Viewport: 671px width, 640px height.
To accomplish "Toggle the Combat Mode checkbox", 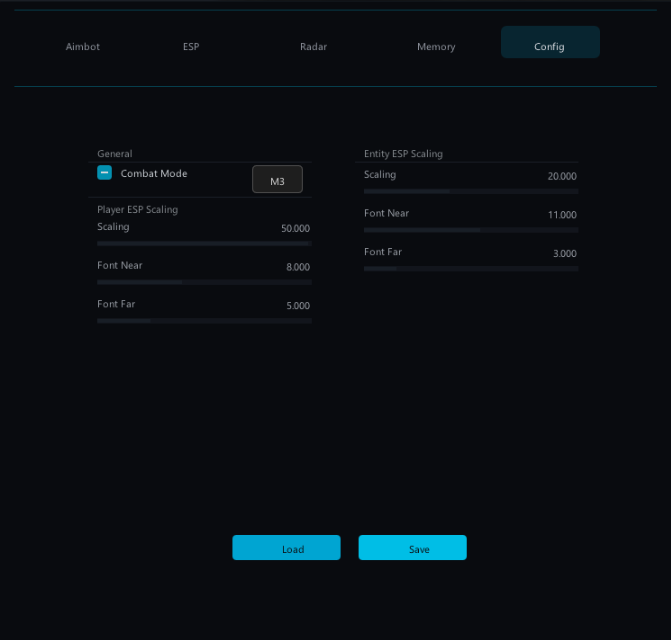I will point(104,173).
